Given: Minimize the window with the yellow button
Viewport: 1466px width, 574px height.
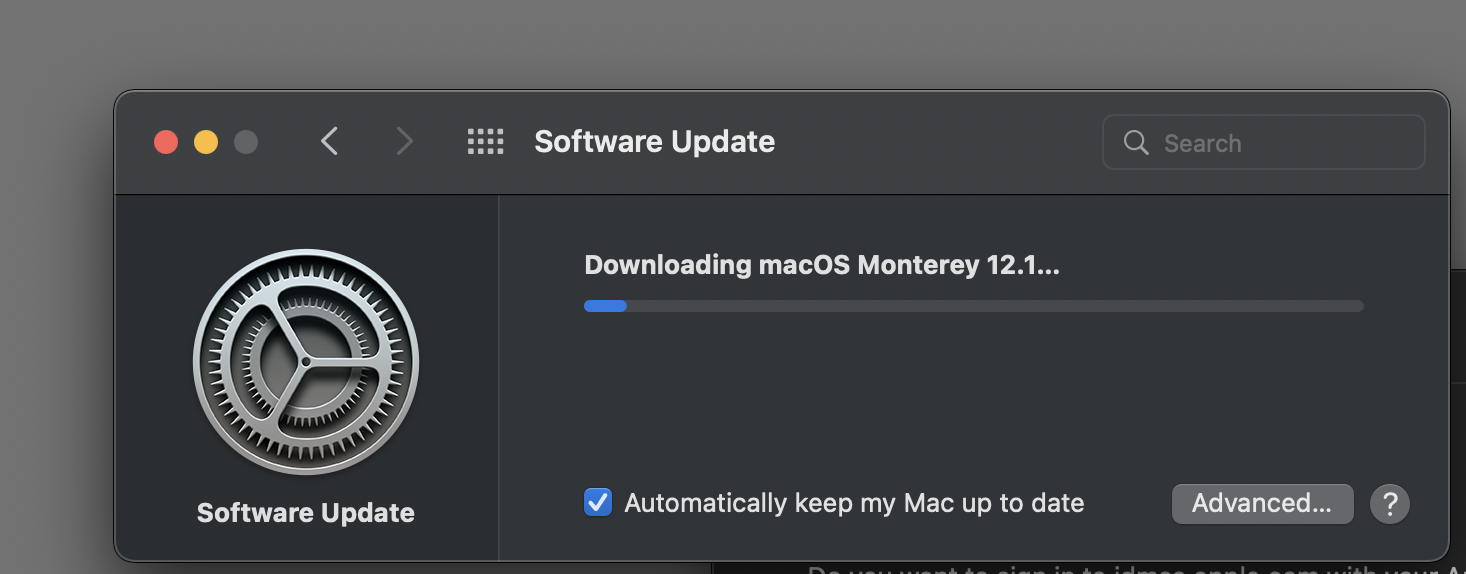Looking at the screenshot, I should (206, 142).
